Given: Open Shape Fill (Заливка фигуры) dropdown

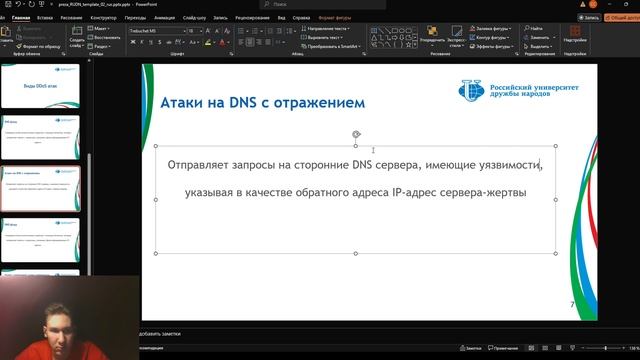Looking at the screenshot, I should click(491, 29).
